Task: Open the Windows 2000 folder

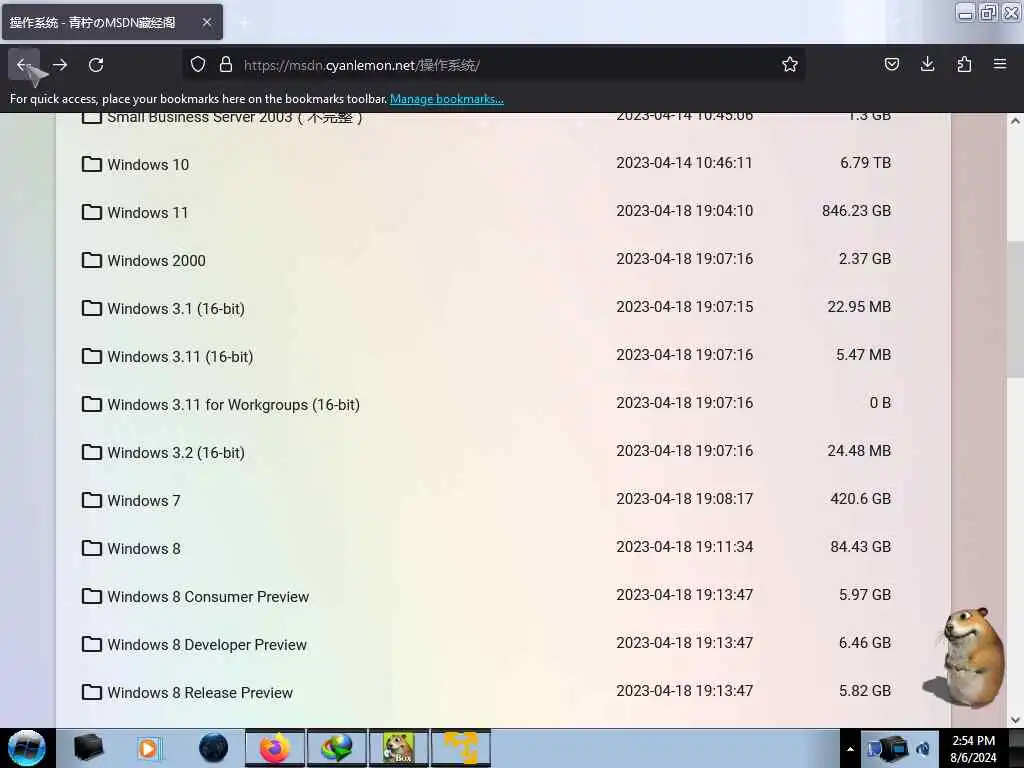Action: click(x=156, y=261)
